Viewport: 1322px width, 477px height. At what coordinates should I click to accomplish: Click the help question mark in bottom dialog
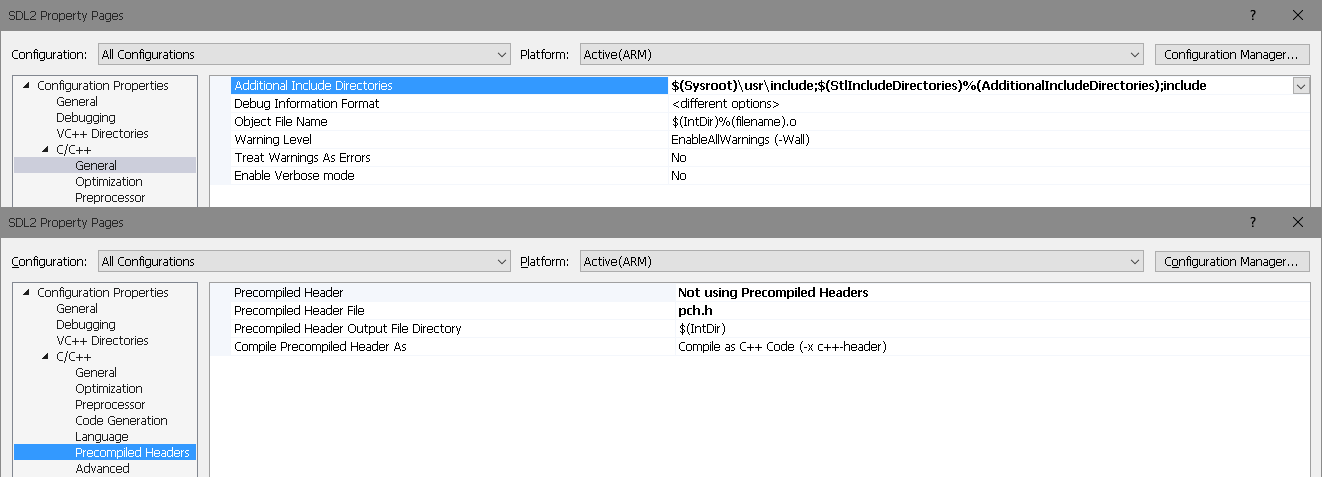(x=1252, y=222)
